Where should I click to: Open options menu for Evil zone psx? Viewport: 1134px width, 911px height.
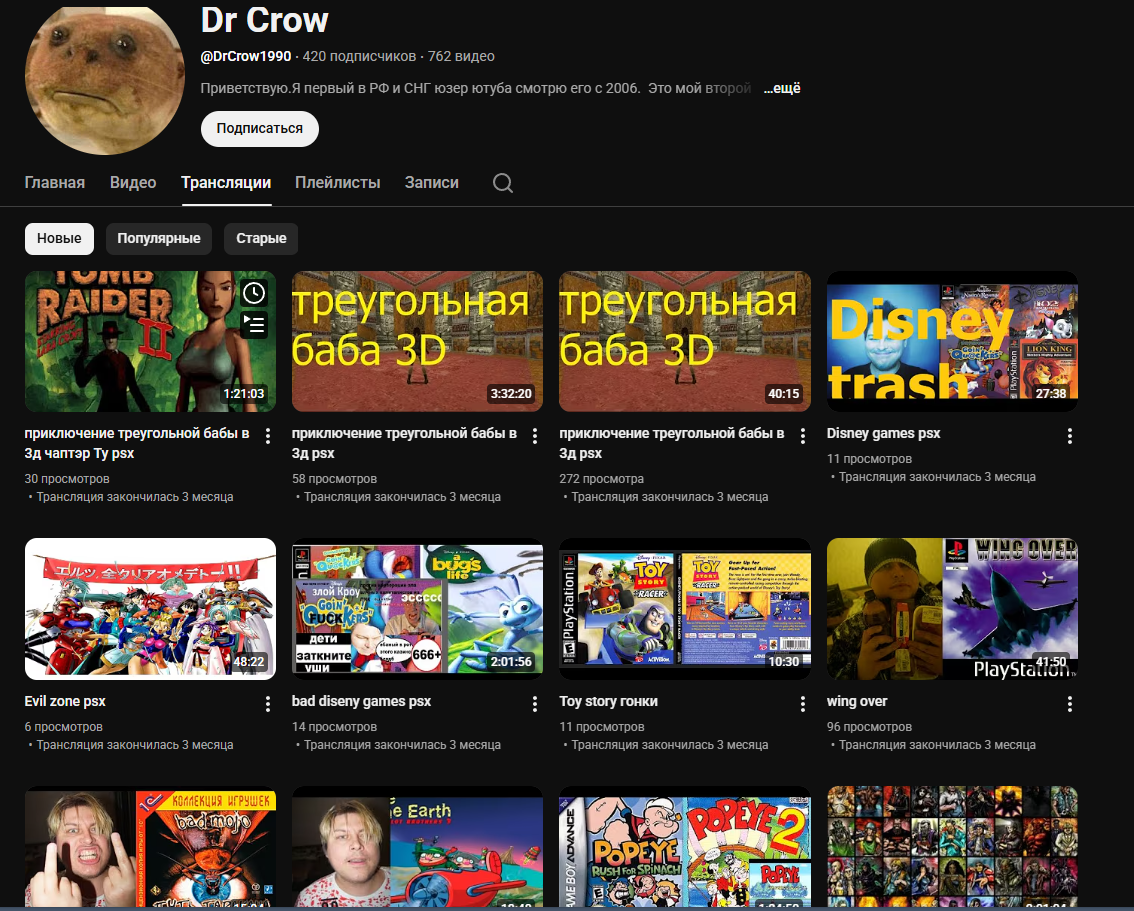(x=268, y=703)
